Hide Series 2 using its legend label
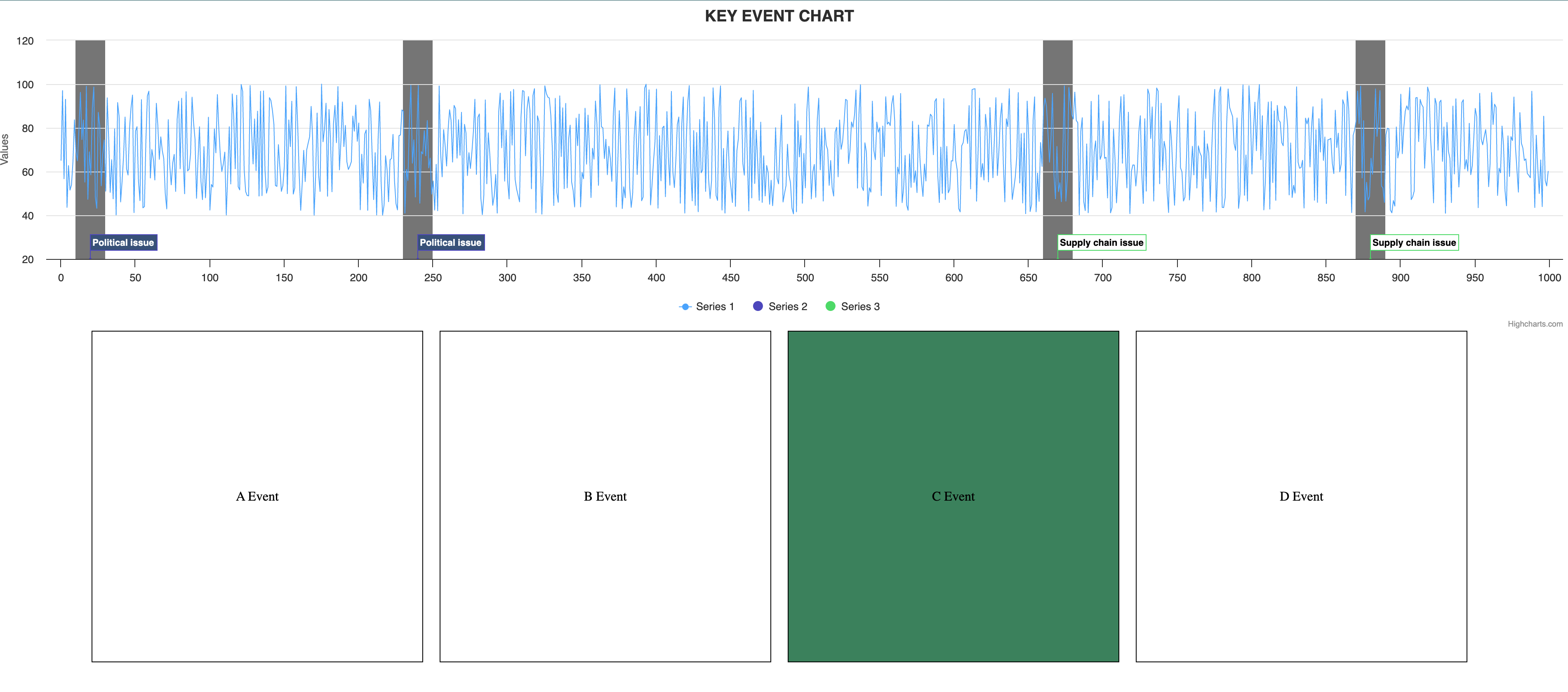Viewport: 1568px width, 692px height. 788,307
